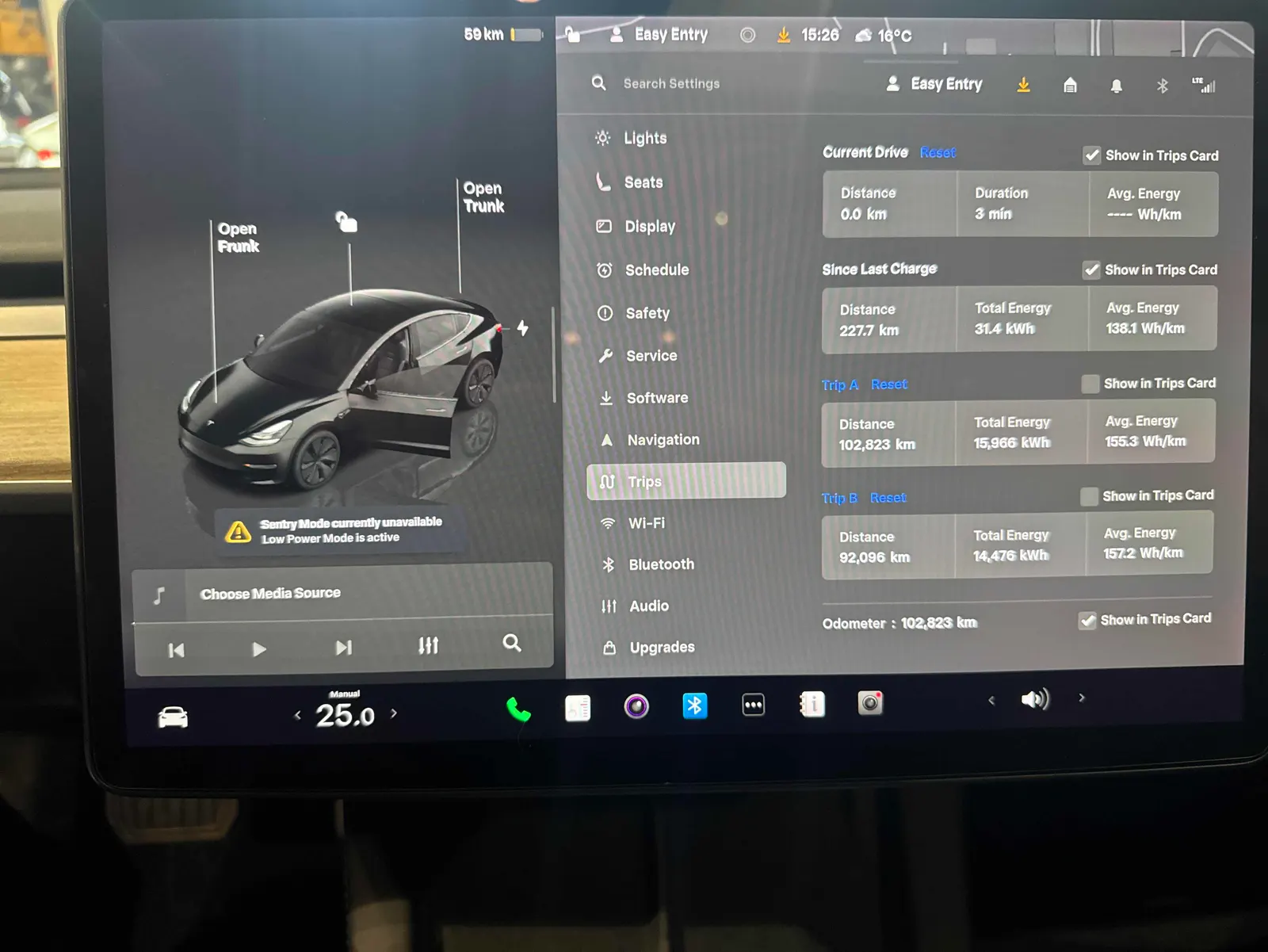Open the media equalizer icon

pos(428,645)
